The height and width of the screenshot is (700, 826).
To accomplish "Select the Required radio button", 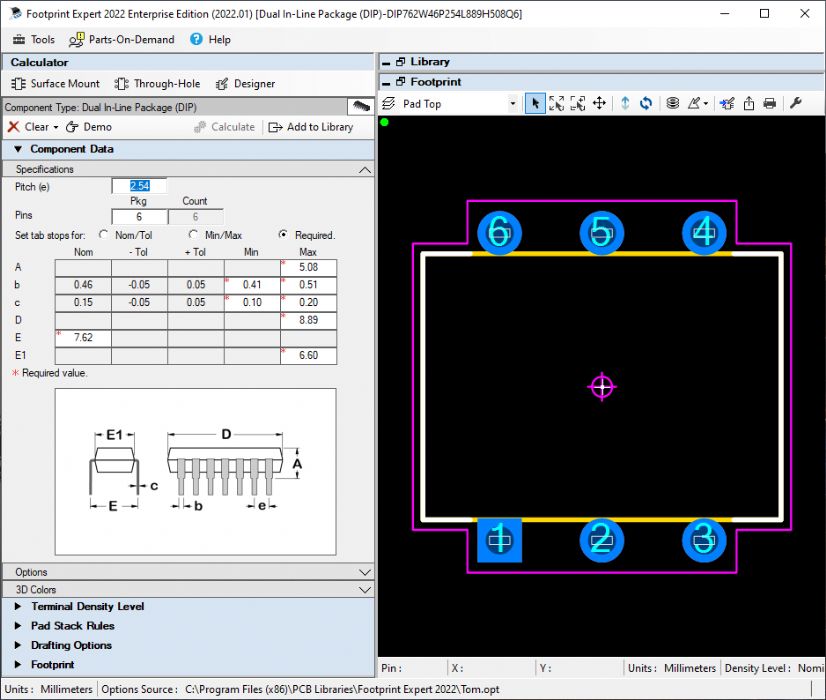I will [283, 234].
